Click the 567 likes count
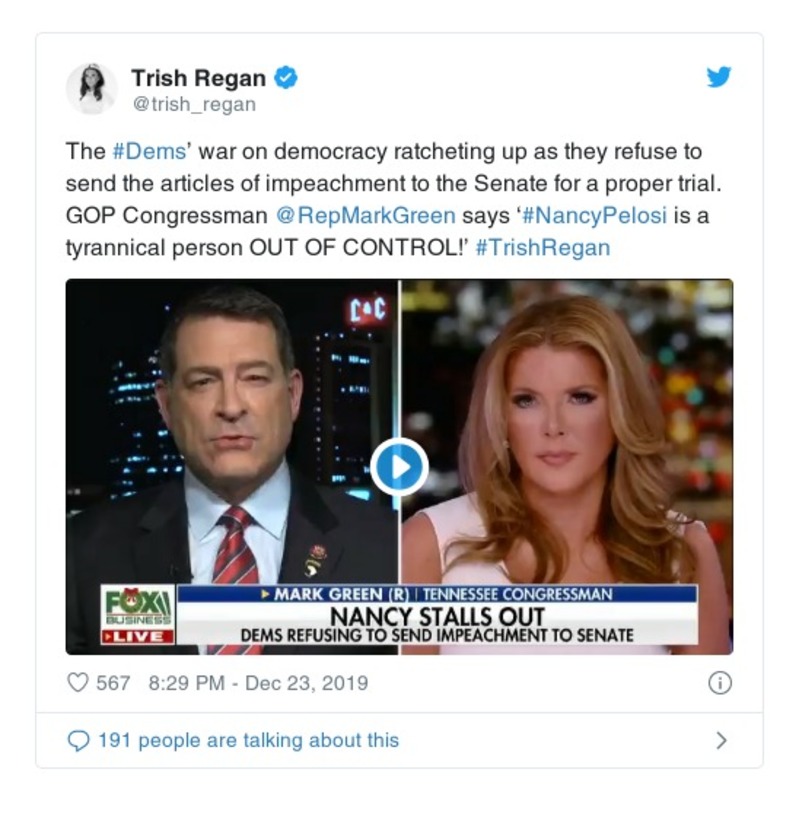Viewport: 799px width, 817px height. point(113,683)
